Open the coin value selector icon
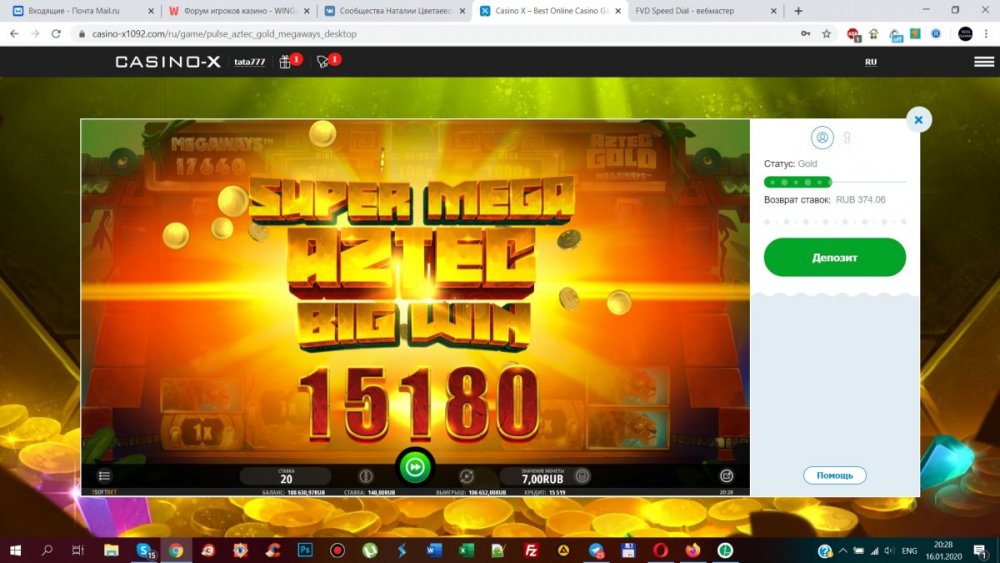 [x=583, y=476]
